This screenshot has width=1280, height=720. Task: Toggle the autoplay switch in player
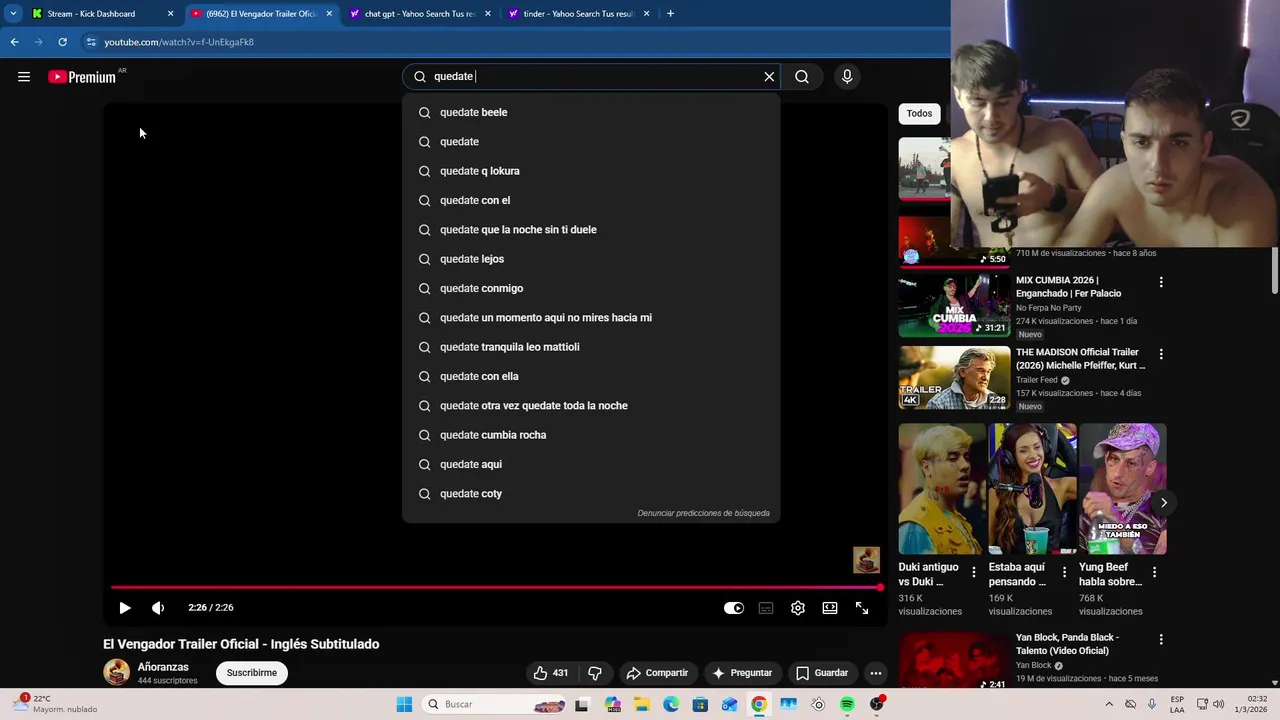[x=734, y=608]
